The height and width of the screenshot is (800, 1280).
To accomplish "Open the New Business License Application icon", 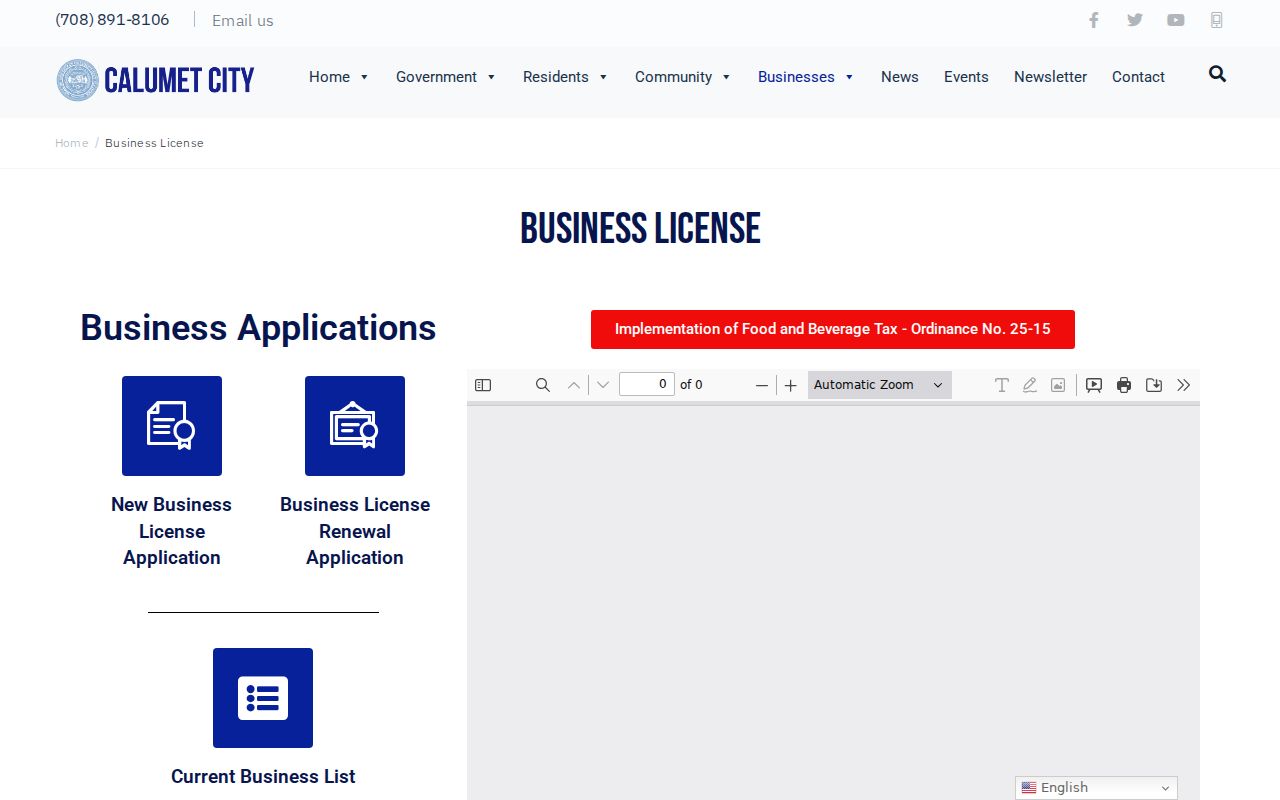I will coord(172,426).
